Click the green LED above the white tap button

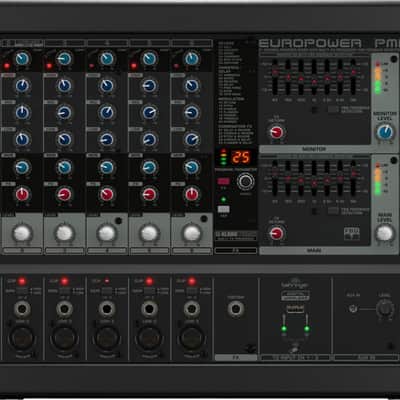pyautogui.click(x=223, y=200)
